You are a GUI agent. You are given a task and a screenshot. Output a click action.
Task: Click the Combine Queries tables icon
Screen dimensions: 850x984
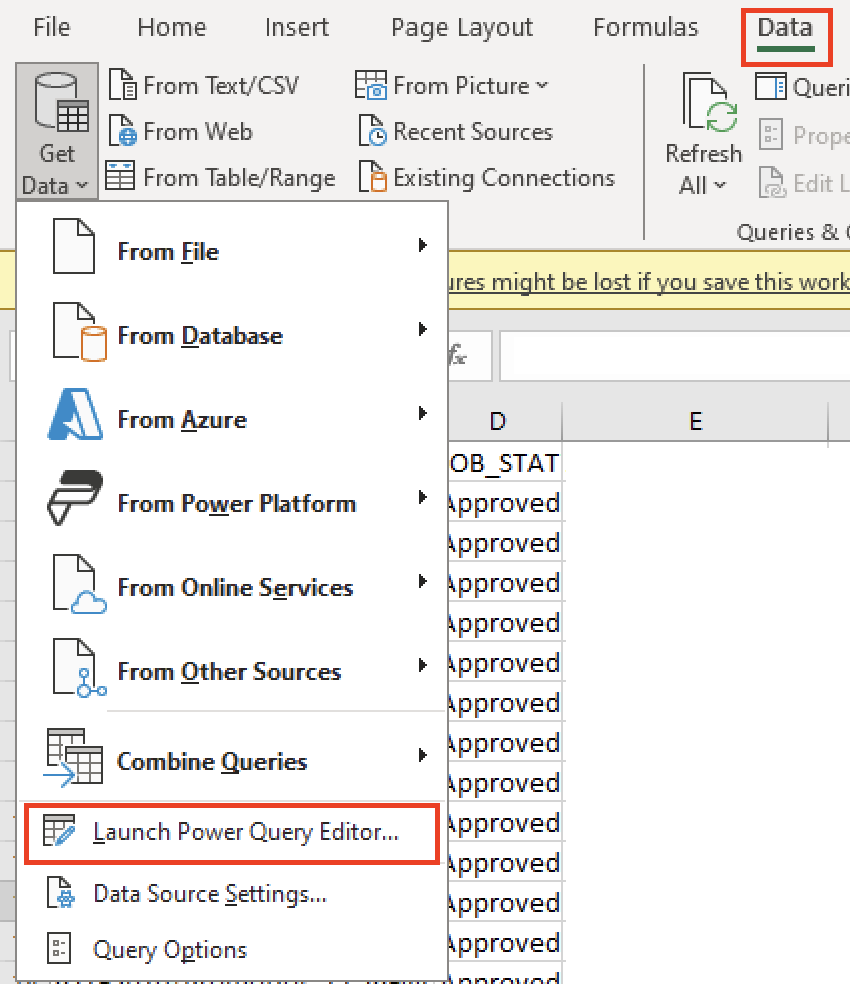coord(73,757)
